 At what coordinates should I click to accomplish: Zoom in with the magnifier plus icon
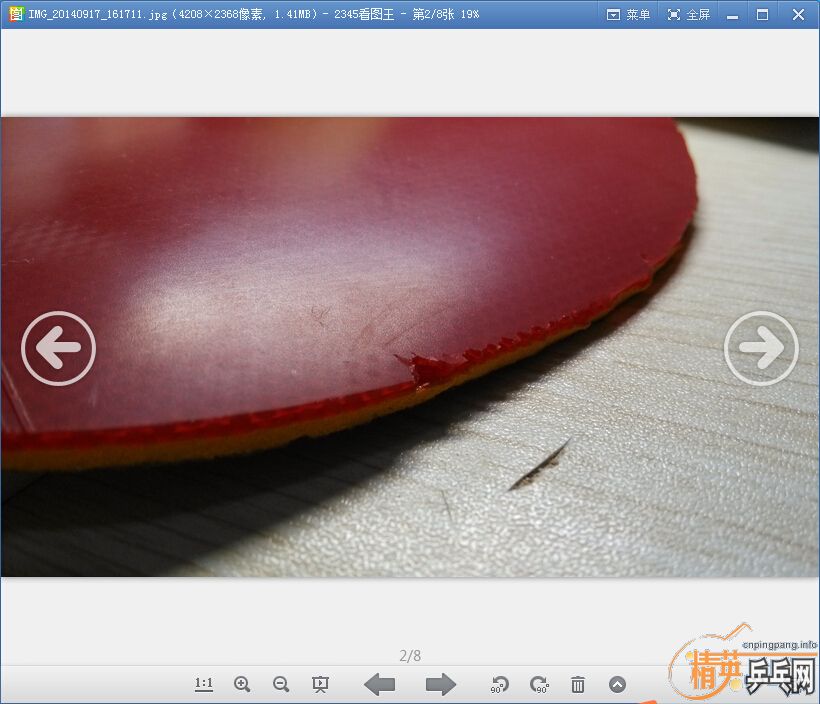pyautogui.click(x=242, y=684)
